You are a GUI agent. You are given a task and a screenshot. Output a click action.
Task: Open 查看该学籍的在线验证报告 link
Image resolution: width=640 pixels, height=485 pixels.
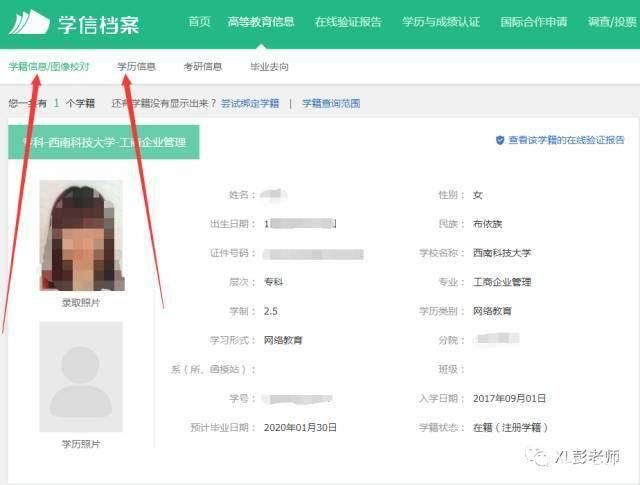click(567, 140)
